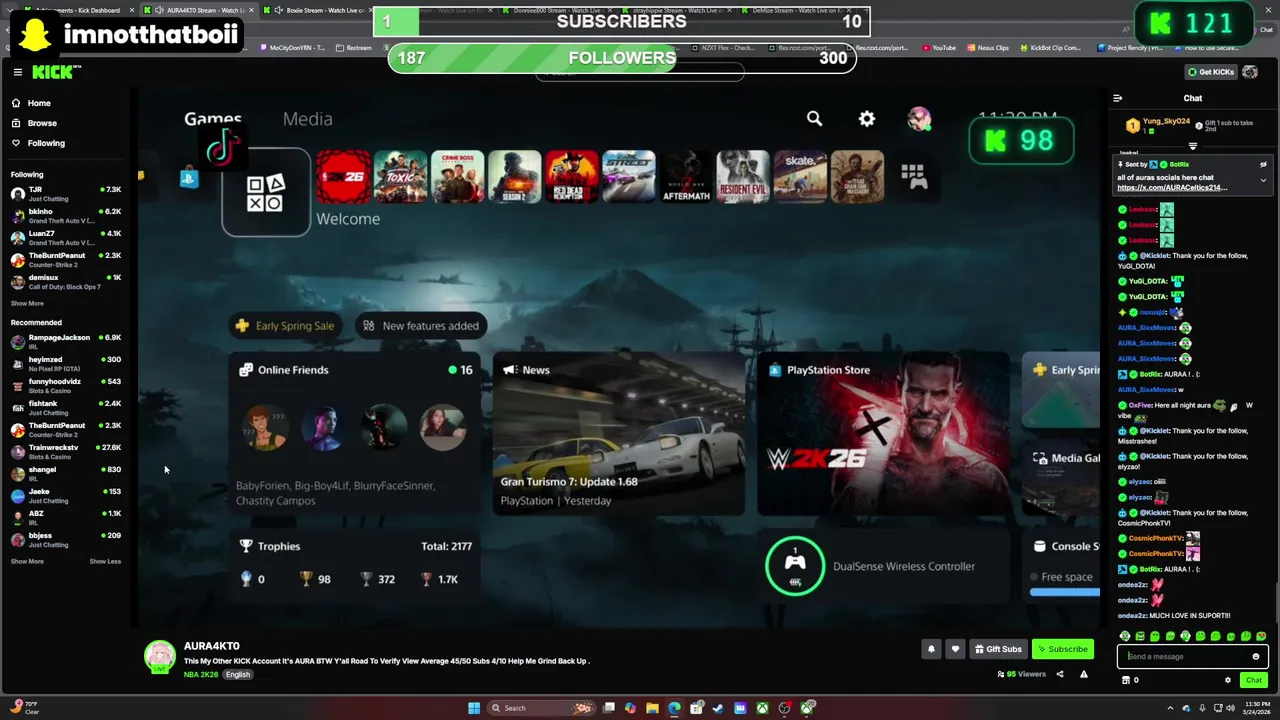Click the Get KICKs button

click(x=1210, y=72)
